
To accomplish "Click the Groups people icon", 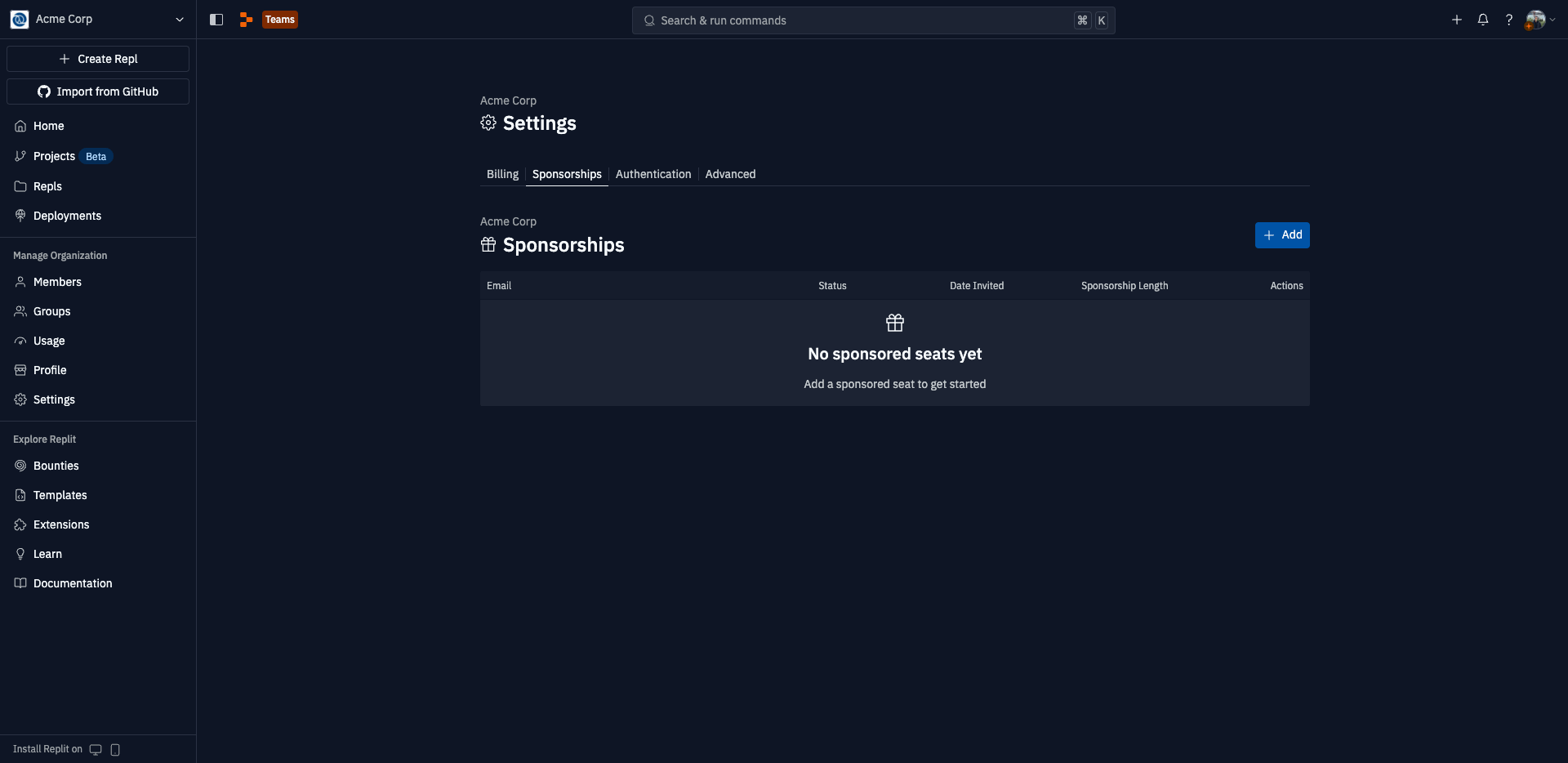I will [x=20, y=311].
